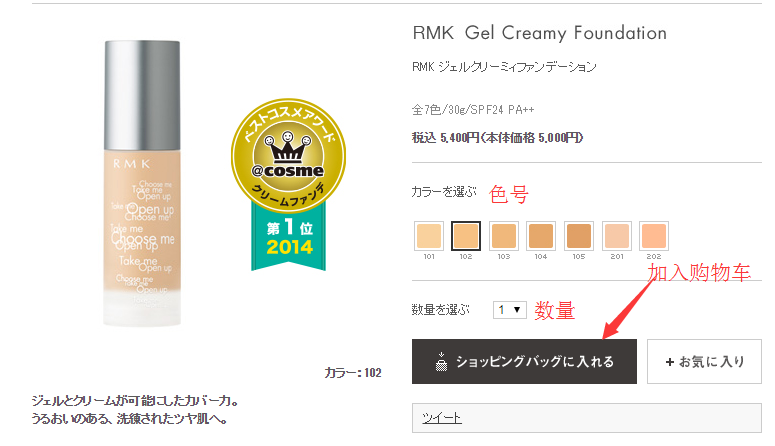Click the カラーを選ぶ label
The width and height of the screenshot is (775, 446).
click(442, 191)
